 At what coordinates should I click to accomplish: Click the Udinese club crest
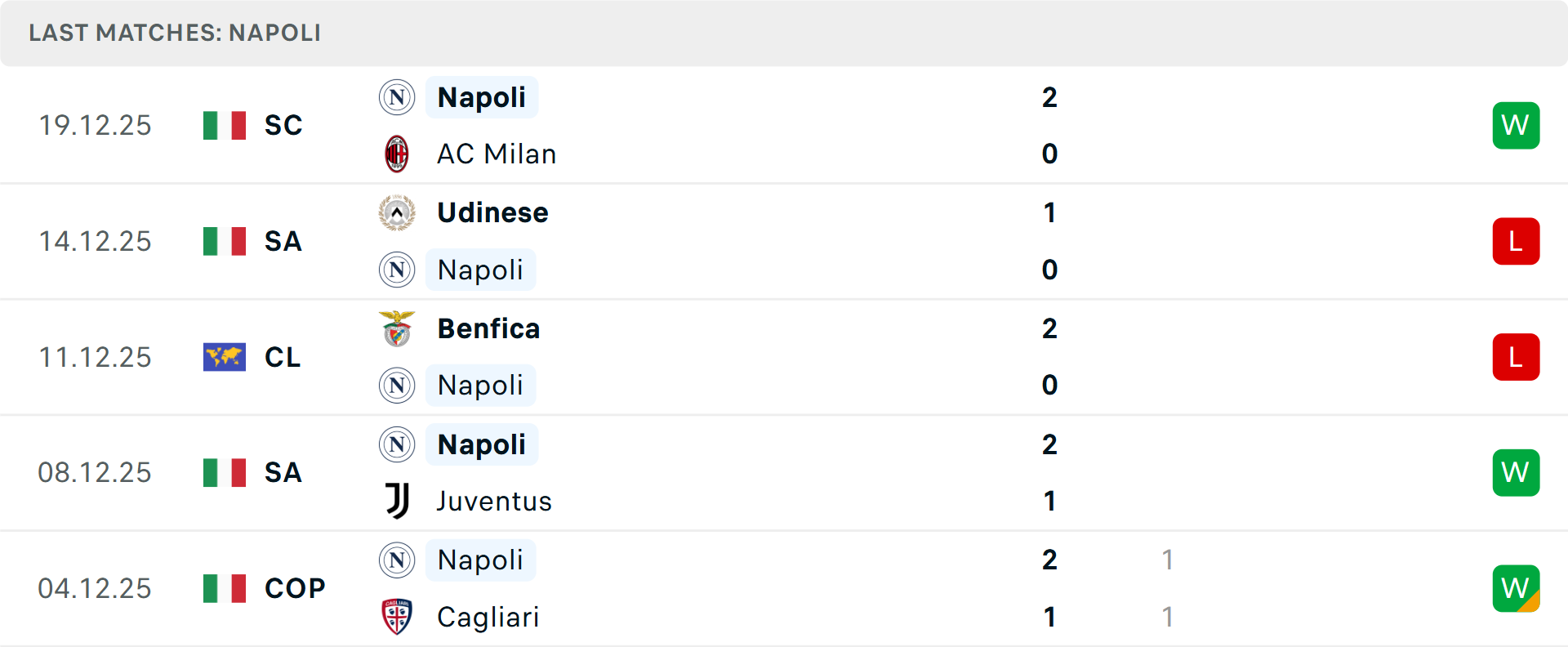click(x=397, y=212)
